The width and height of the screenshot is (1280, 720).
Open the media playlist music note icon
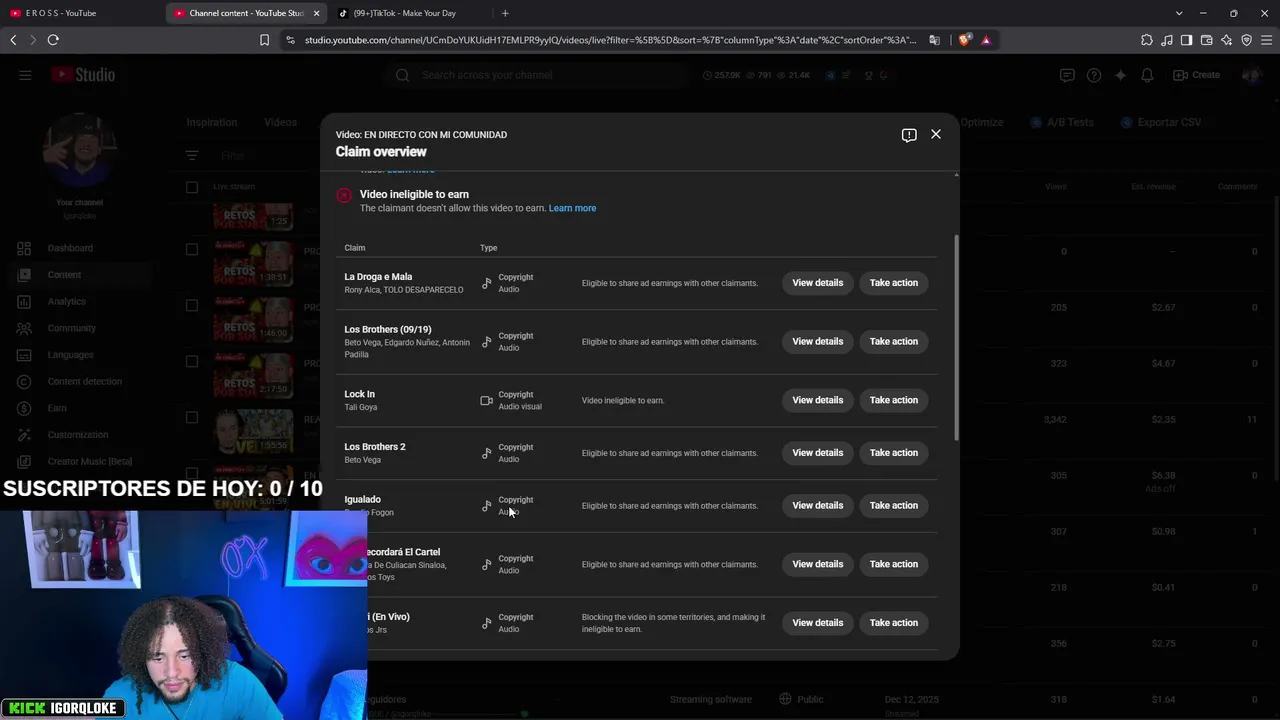tap(1167, 40)
